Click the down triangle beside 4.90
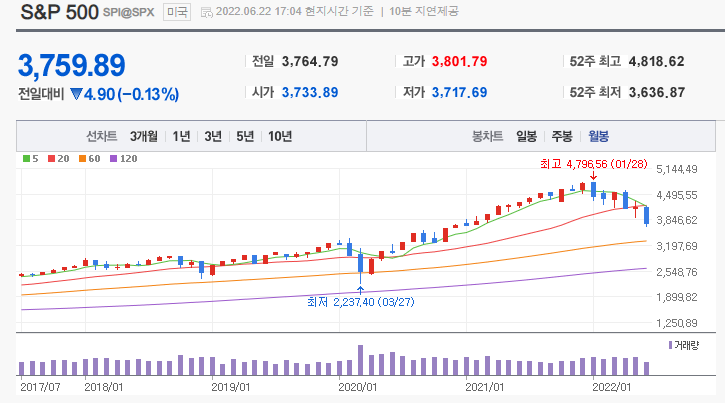Viewport: 725px width, 403px height. (x=76, y=94)
